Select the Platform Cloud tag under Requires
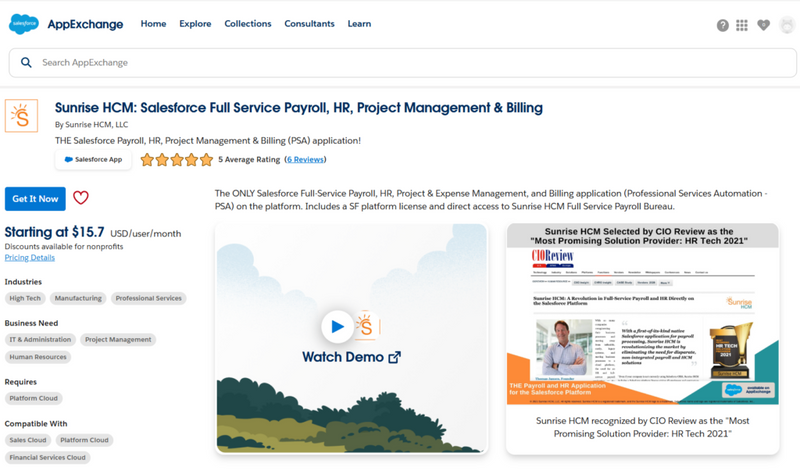The height and width of the screenshot is (470, 800). pyautogui.click(x=34, y=398)
